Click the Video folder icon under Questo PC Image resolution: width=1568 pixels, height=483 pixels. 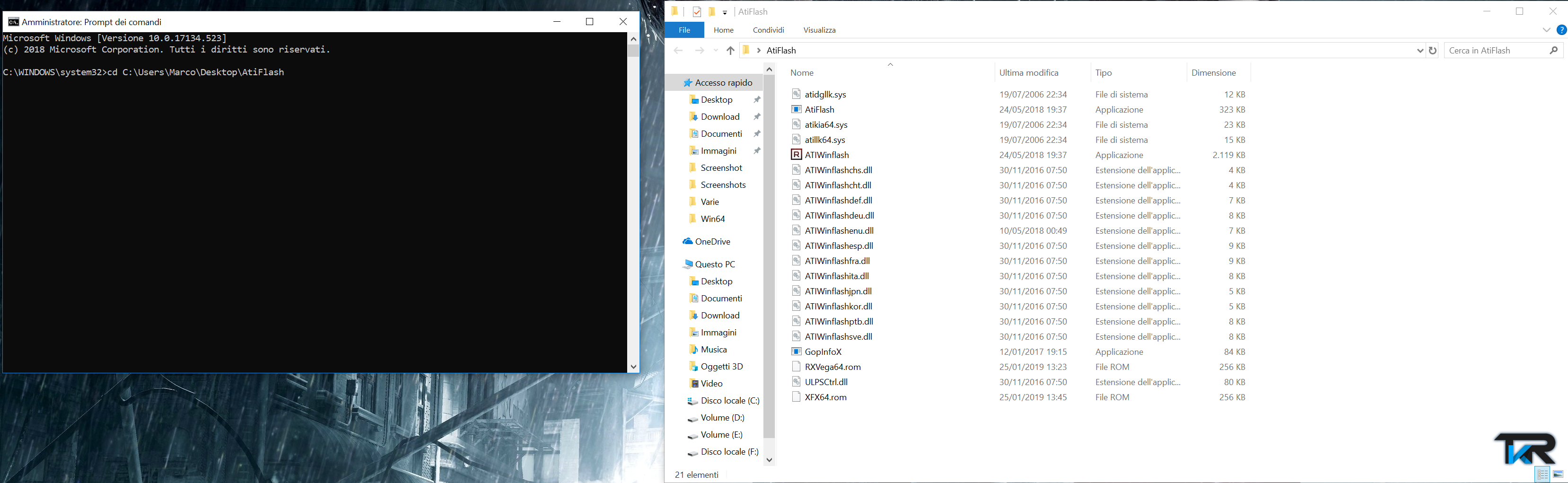[693, 384]
